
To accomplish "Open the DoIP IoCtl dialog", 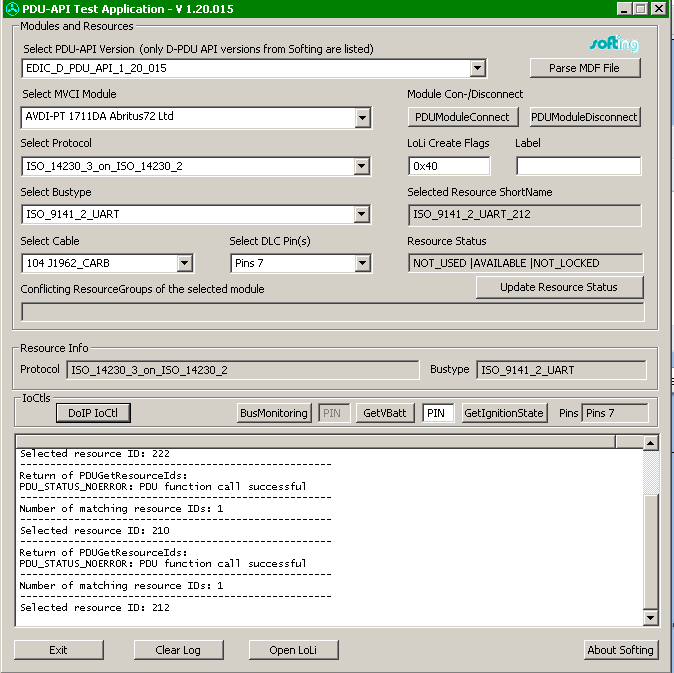I will 93,413.
